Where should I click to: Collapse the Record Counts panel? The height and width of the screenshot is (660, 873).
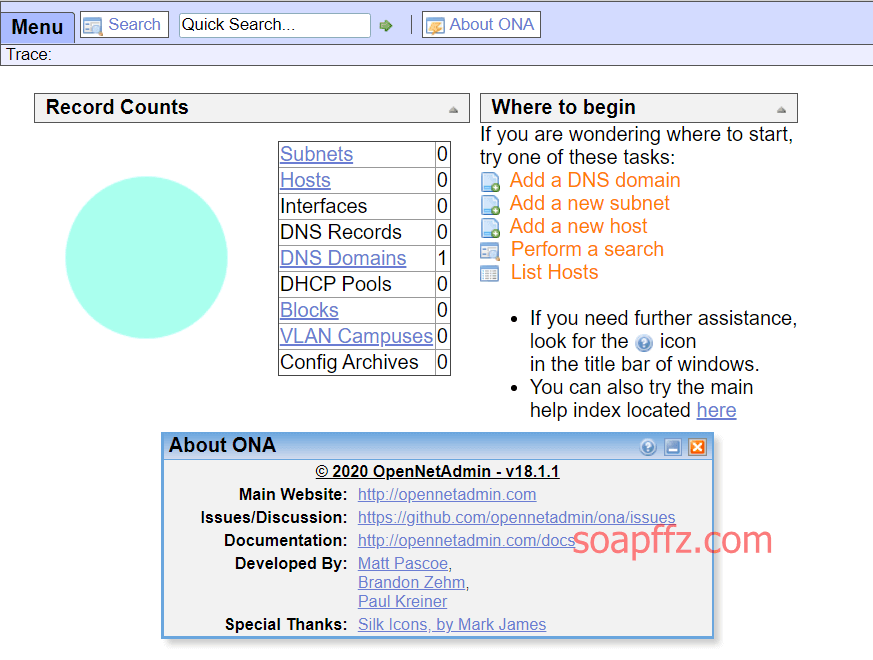[x=453, y=110]
